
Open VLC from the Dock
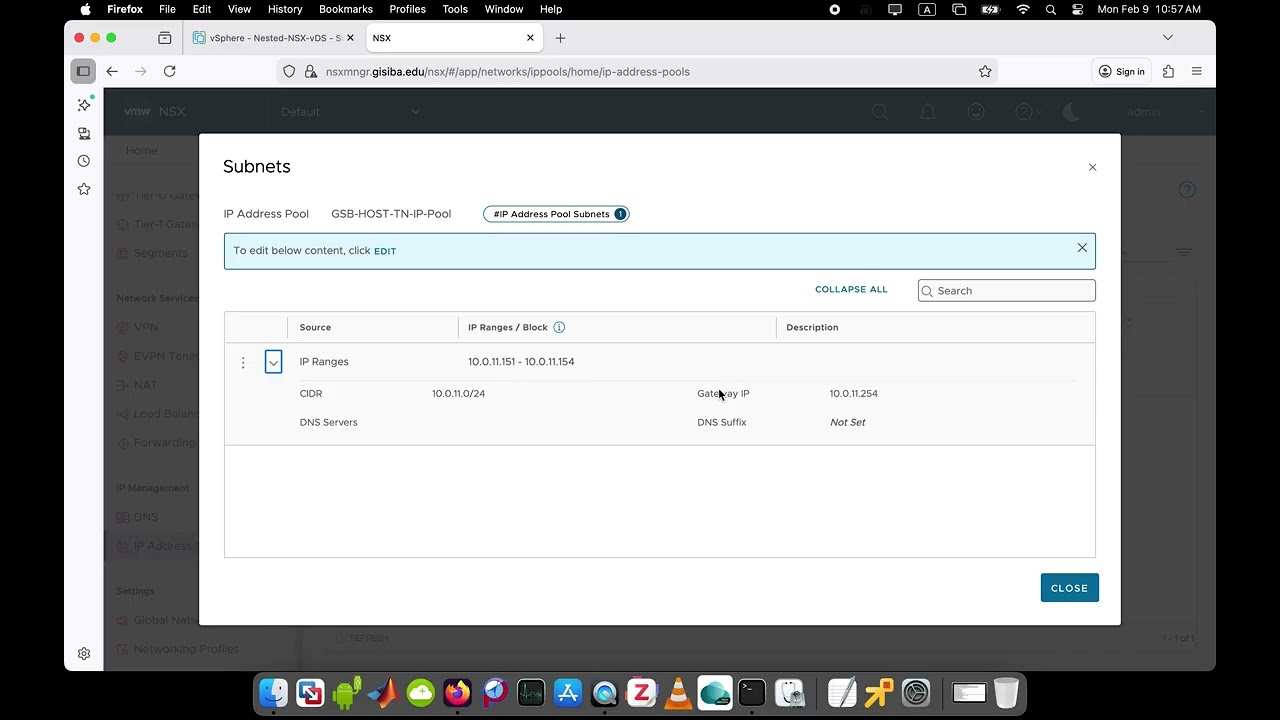(678, 692)
